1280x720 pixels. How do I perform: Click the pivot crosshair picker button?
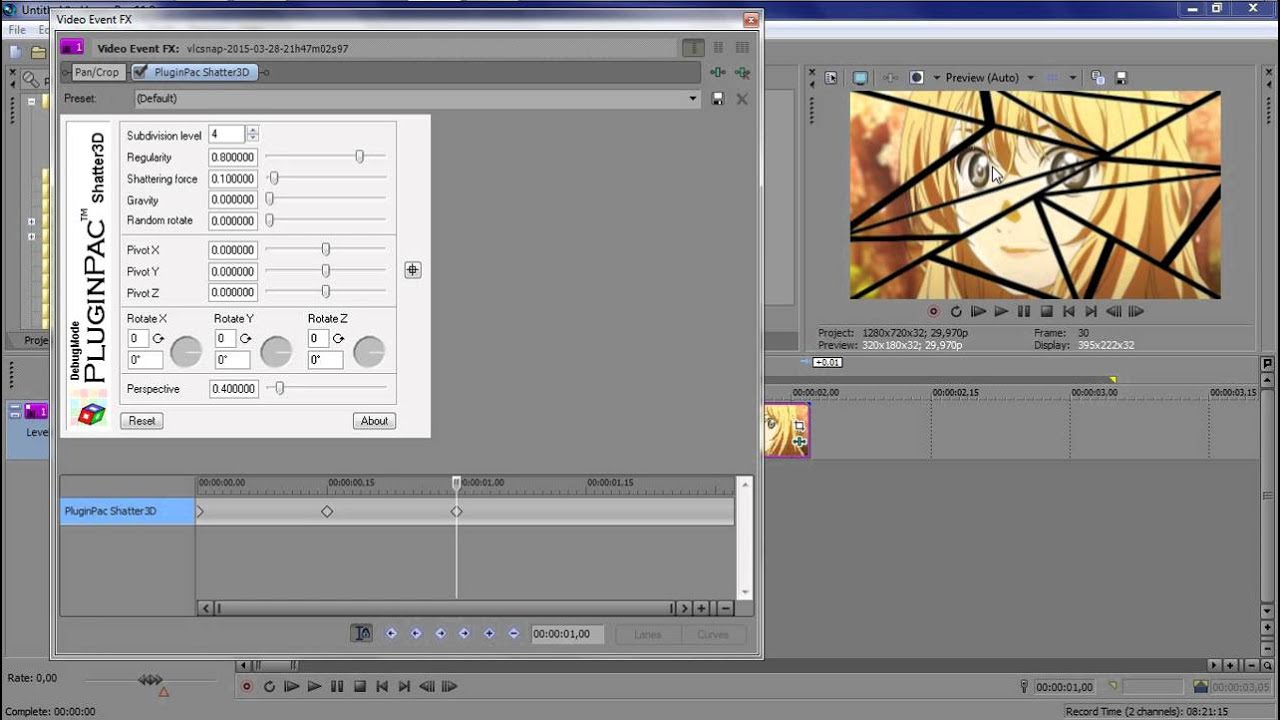tap(412, 270)
